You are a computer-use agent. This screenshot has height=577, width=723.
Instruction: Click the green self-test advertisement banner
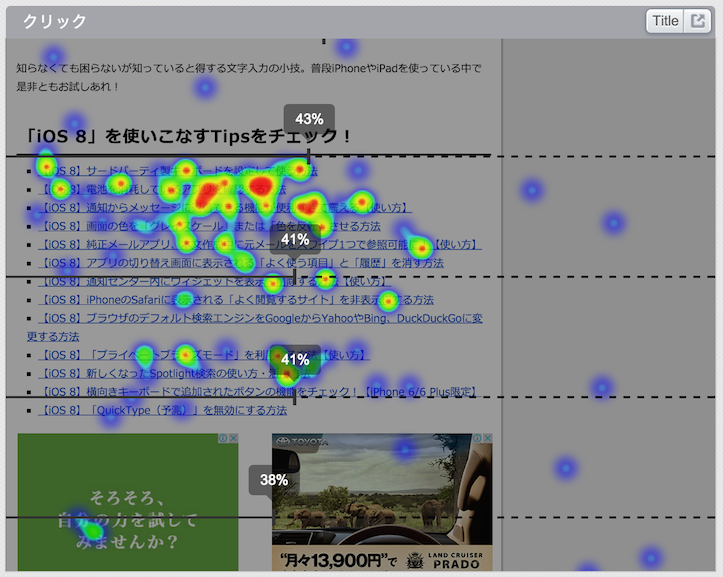coord(128,502)
